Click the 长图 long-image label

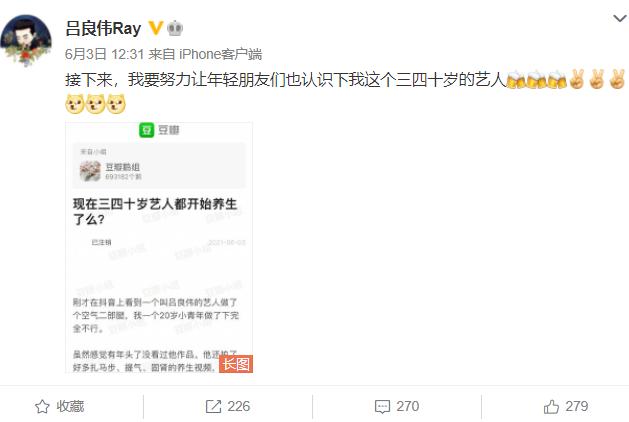236,364
